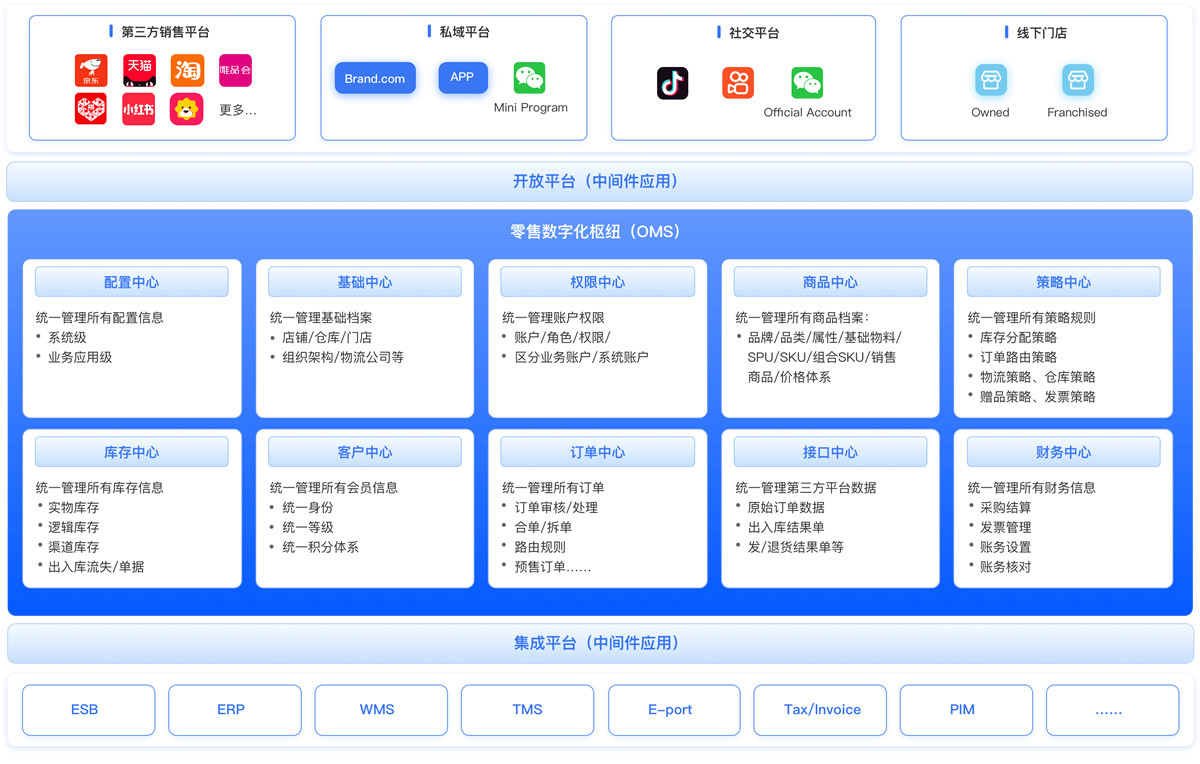The height and width of the screenshot is (764, 1200).
Task: Select the 客户中心 header
Action: point(365,452)
